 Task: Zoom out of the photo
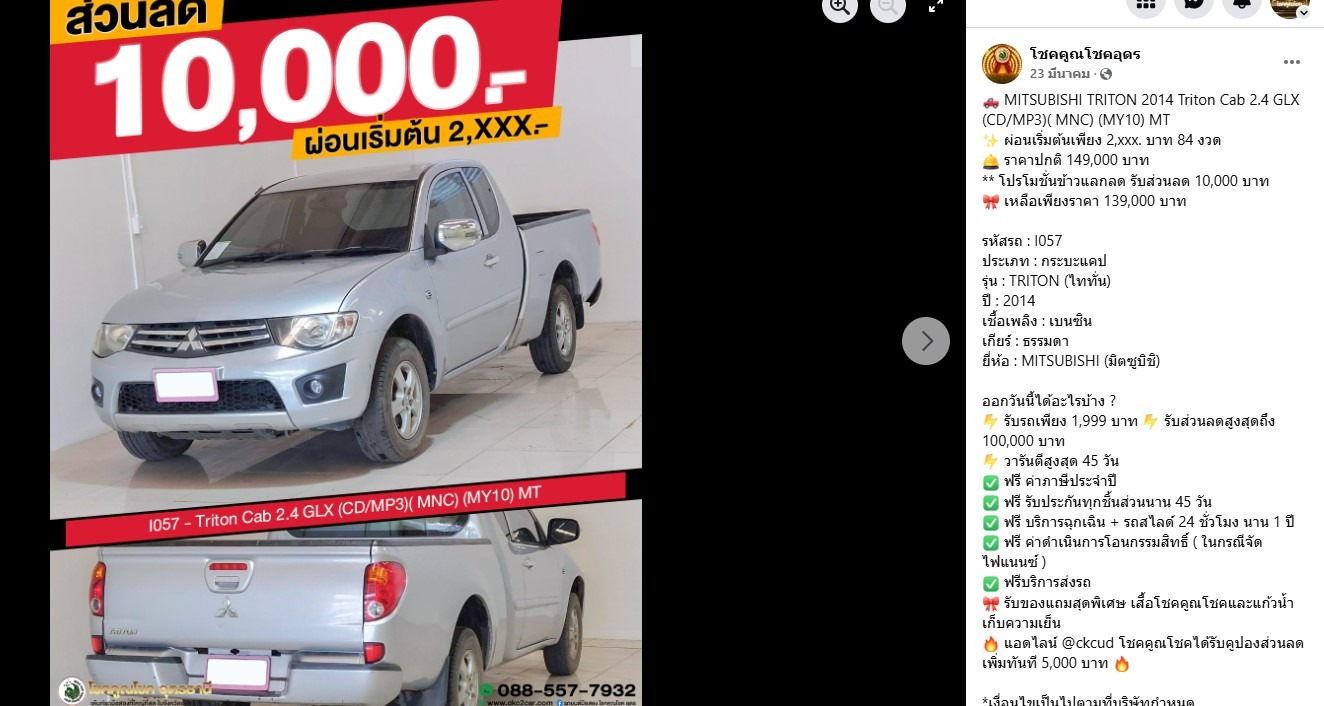pos(888,7)
